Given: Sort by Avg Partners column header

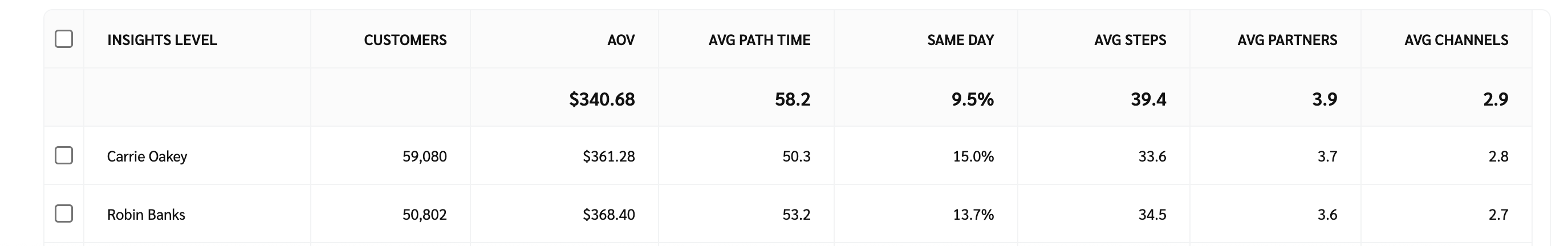Looking at the screenshot, I should point(1287,40).
